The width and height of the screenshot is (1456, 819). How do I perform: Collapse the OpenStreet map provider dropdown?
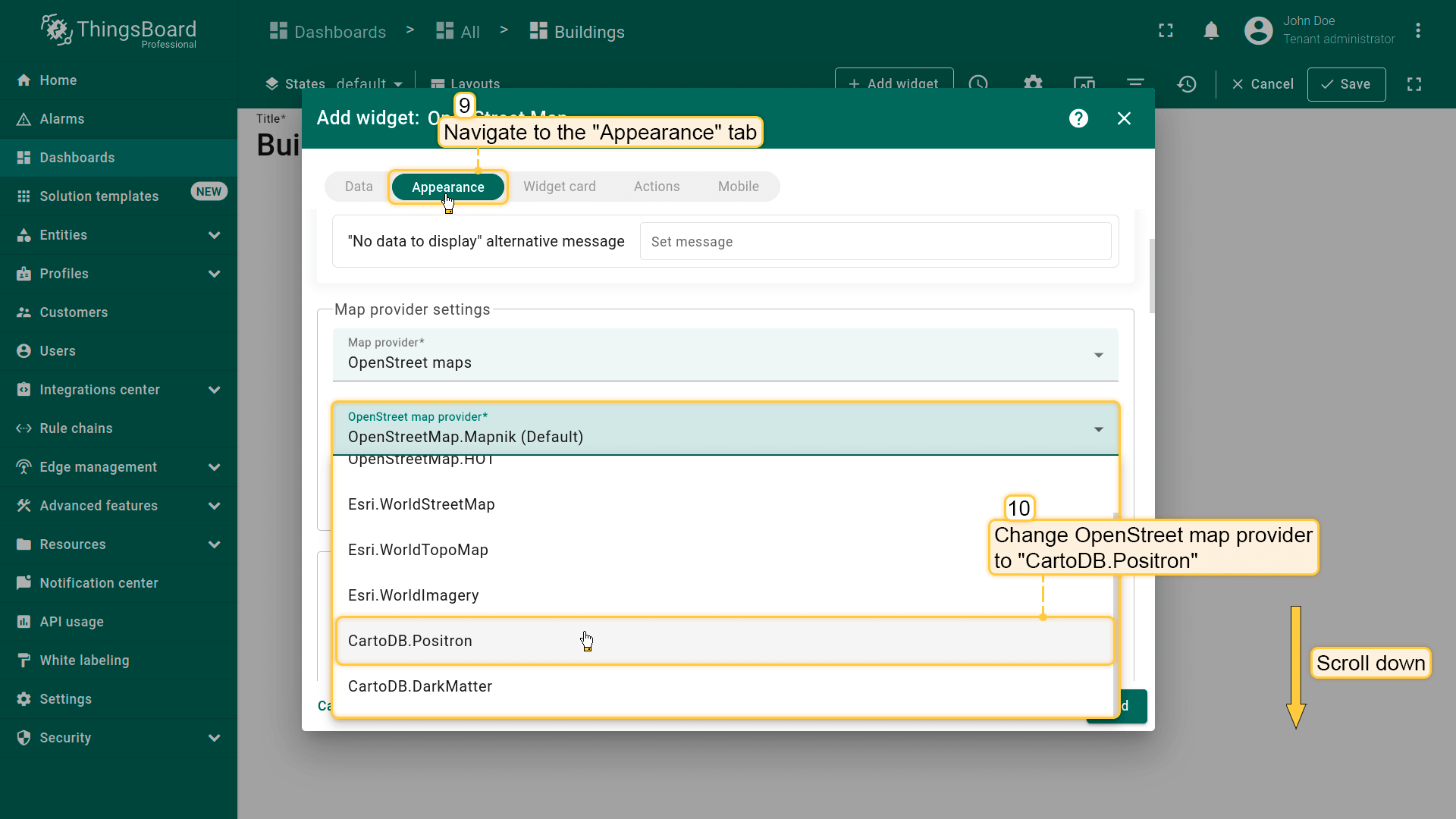pyautogui.click(x=1097, y=429)
